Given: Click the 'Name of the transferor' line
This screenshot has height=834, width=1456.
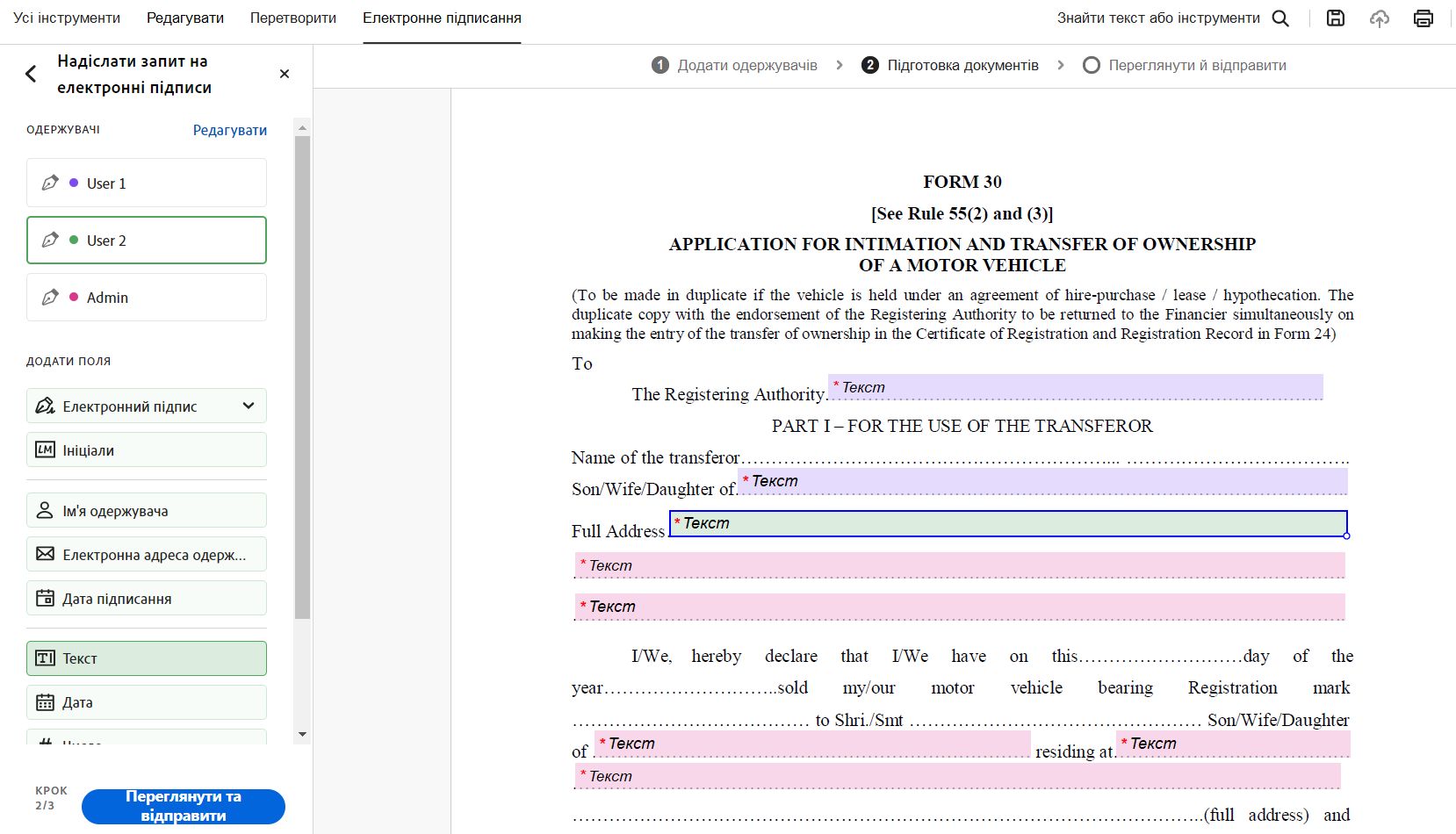Looking at the screenshot, I should click(x=960, y=457).
